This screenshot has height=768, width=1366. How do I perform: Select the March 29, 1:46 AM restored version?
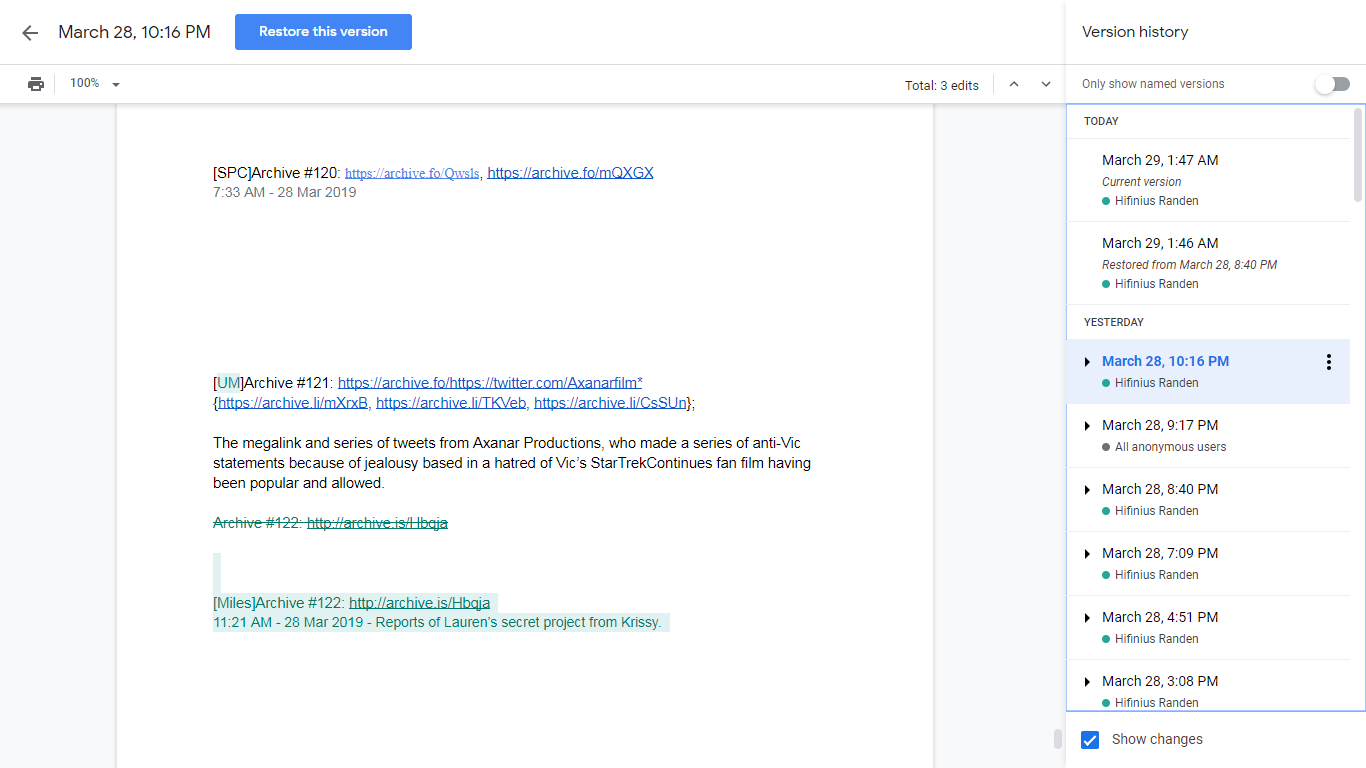pyautogui.click(x=1208, y=263)
